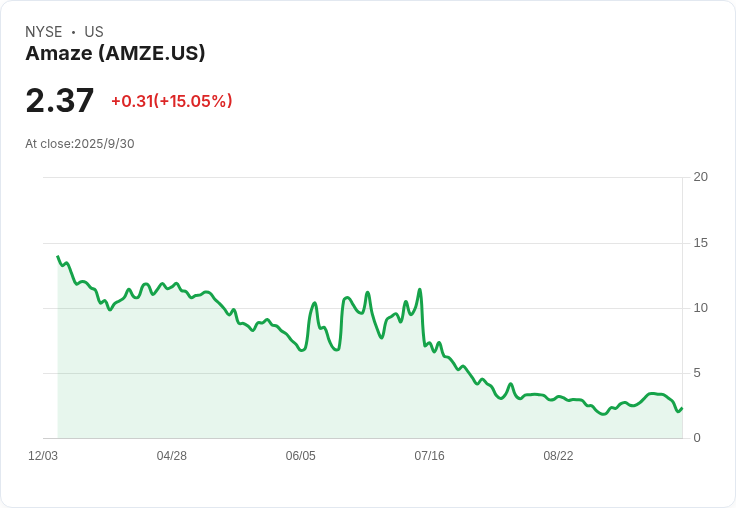Click the chart line above the 08/22 date
The image size is (736, 508).
pyautogui.click(x=558, y=399)
